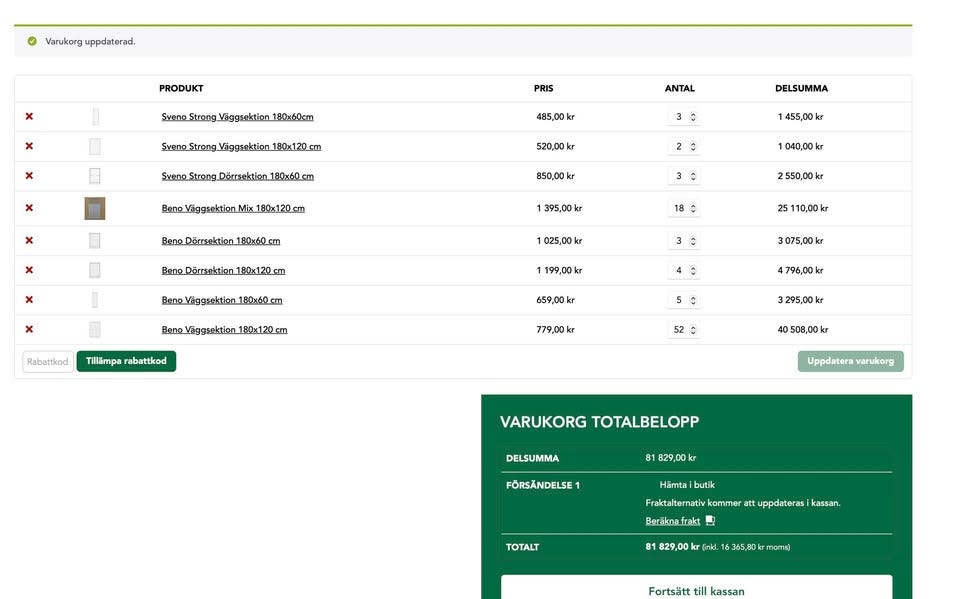Viewport: 960px width, 599px height.
Task: Select the Hämta i butik shipping option
Action: tap(687, 484)
